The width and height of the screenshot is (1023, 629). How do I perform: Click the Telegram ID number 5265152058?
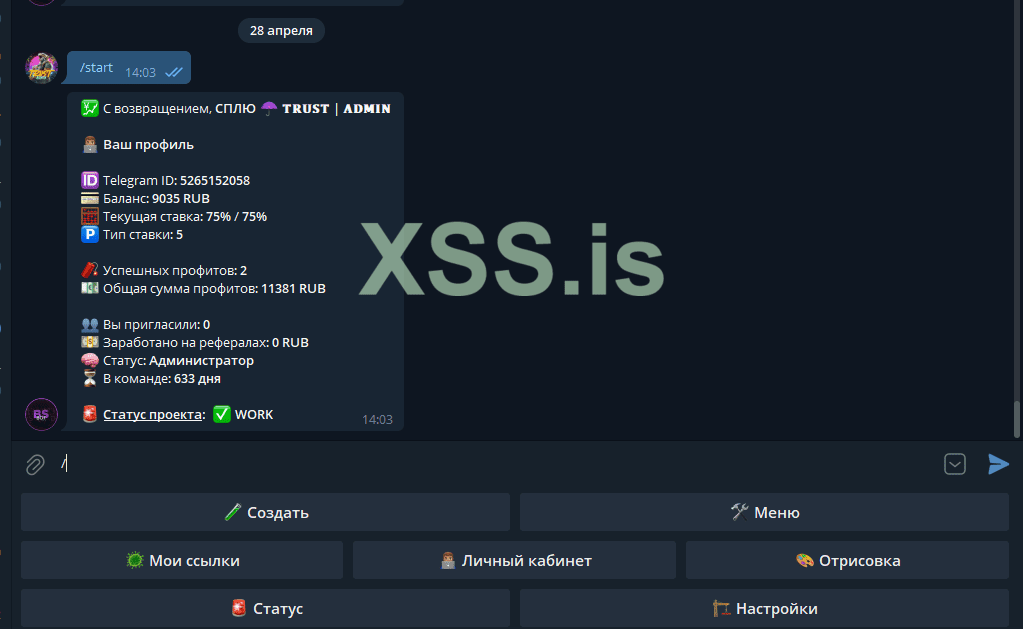point(215,180)
